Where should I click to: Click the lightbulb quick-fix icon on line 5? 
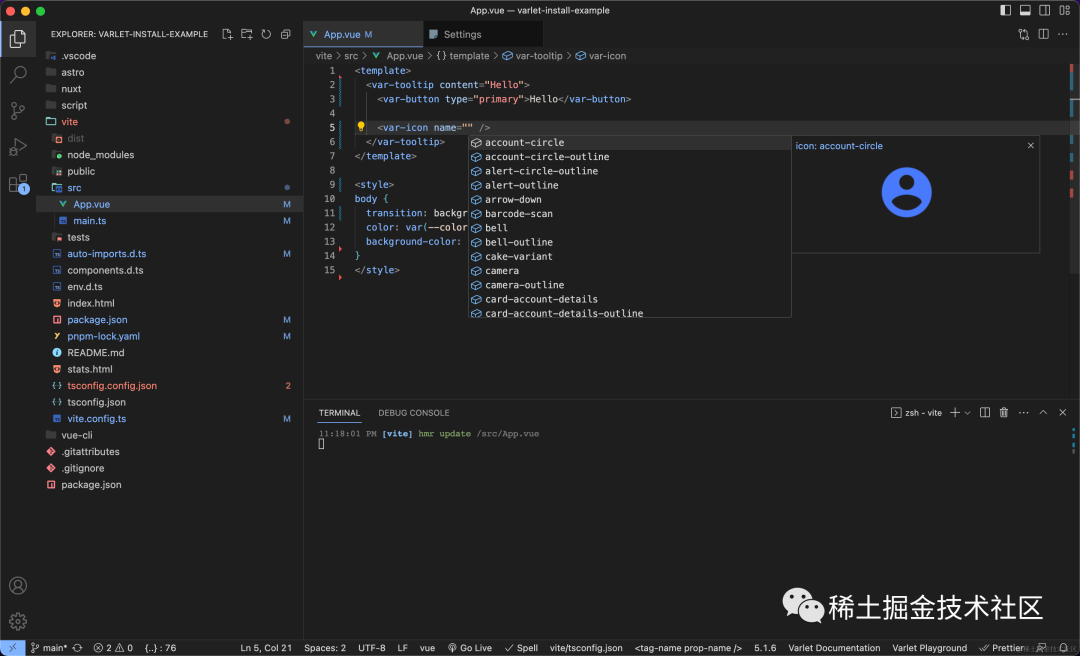click(360, 127)
